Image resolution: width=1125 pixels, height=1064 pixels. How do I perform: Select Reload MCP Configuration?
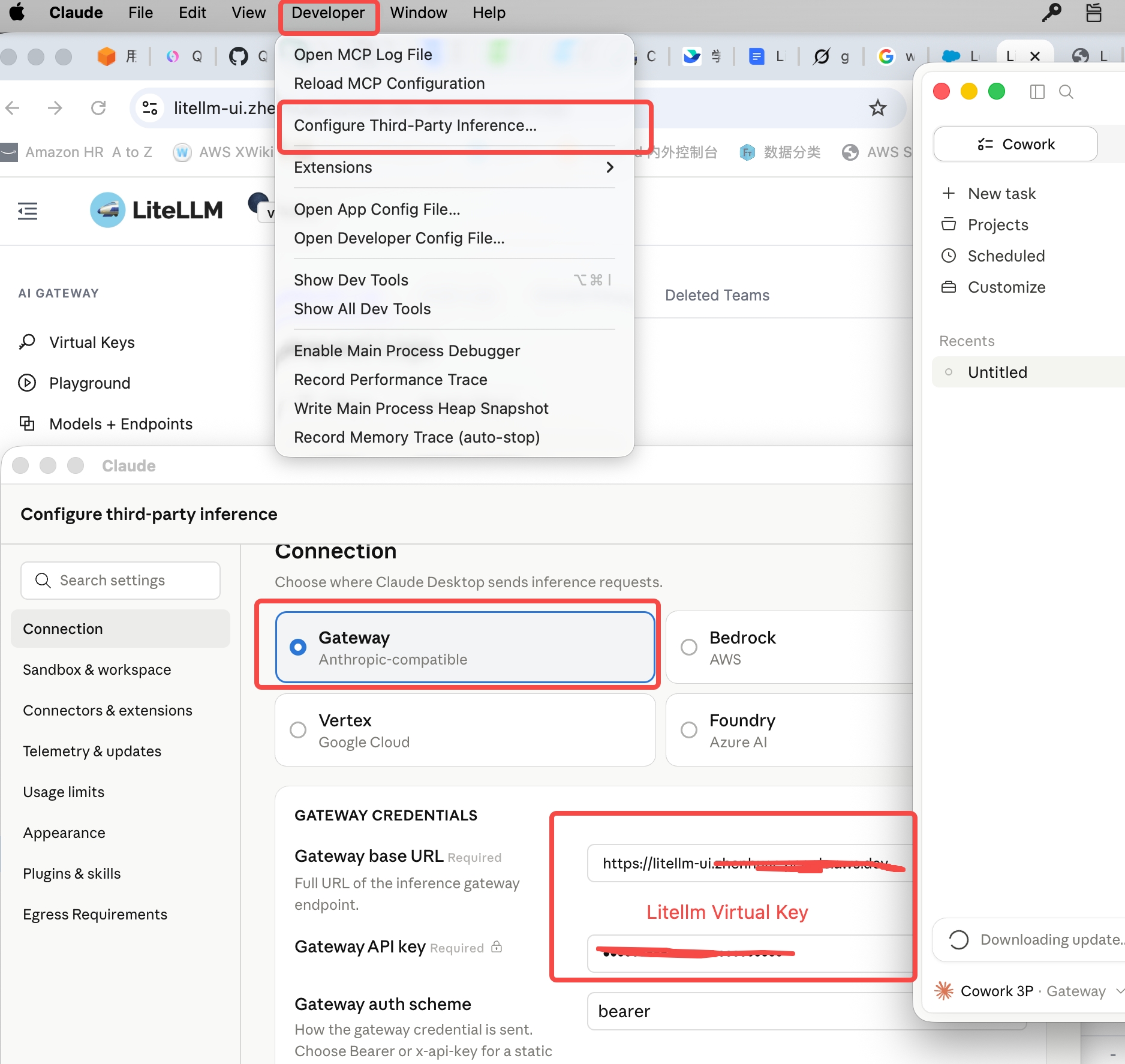pos(389,83)
